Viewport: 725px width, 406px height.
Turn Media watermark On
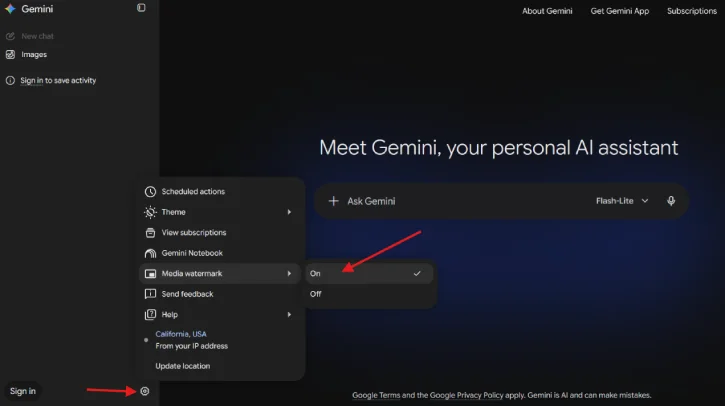pyautogui.click(x=369, y=274)
